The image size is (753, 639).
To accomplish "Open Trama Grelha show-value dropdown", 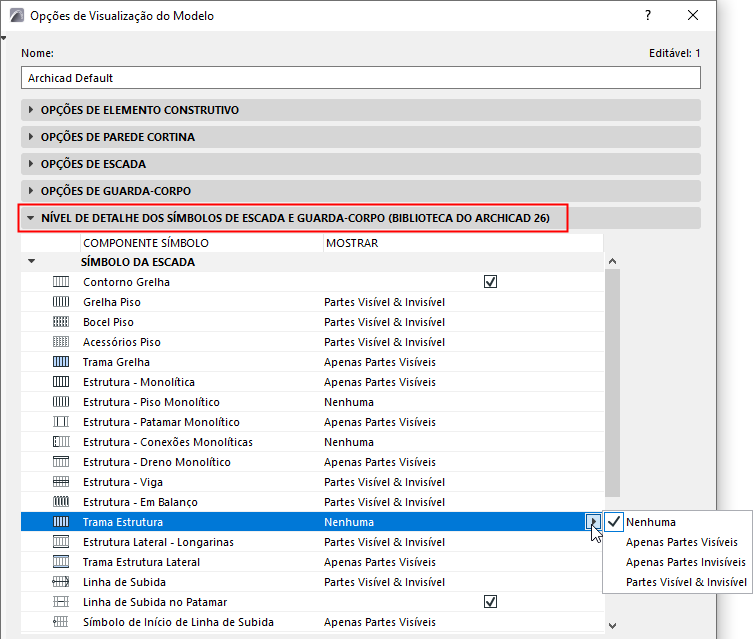I will point(380,362).
